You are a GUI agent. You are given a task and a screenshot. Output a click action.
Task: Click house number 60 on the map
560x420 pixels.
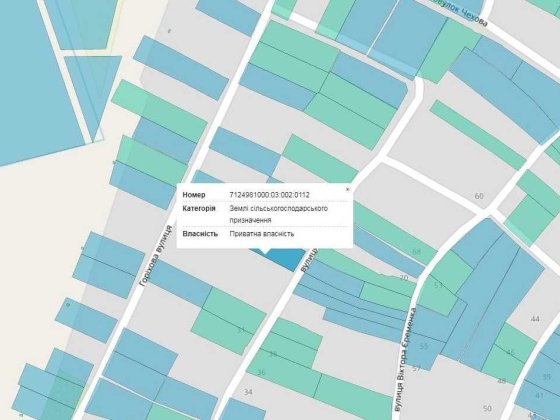479,196
